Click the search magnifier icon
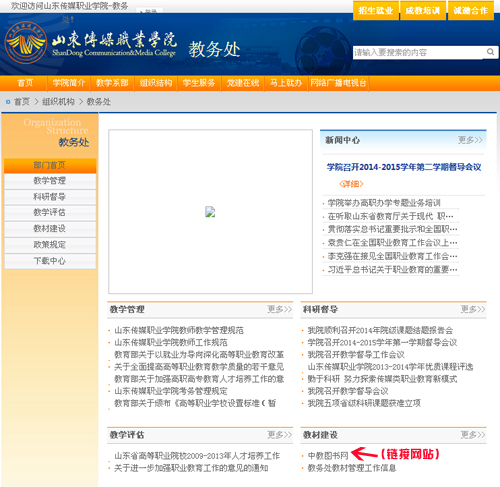This screenshot has width=500, height=487. pyautogui.click(x=490, y=52)
